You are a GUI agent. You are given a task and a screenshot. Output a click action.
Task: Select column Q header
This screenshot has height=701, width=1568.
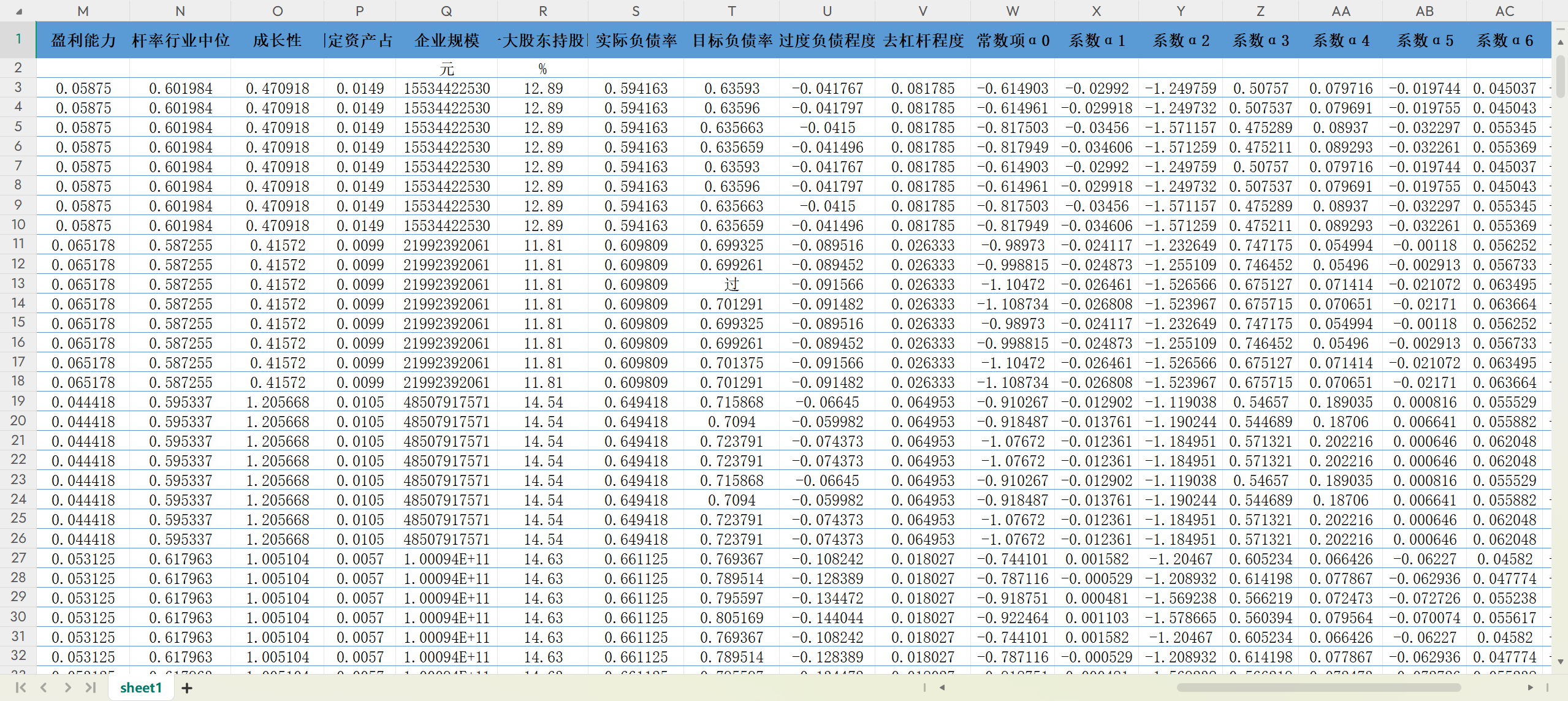click(446, 11)
